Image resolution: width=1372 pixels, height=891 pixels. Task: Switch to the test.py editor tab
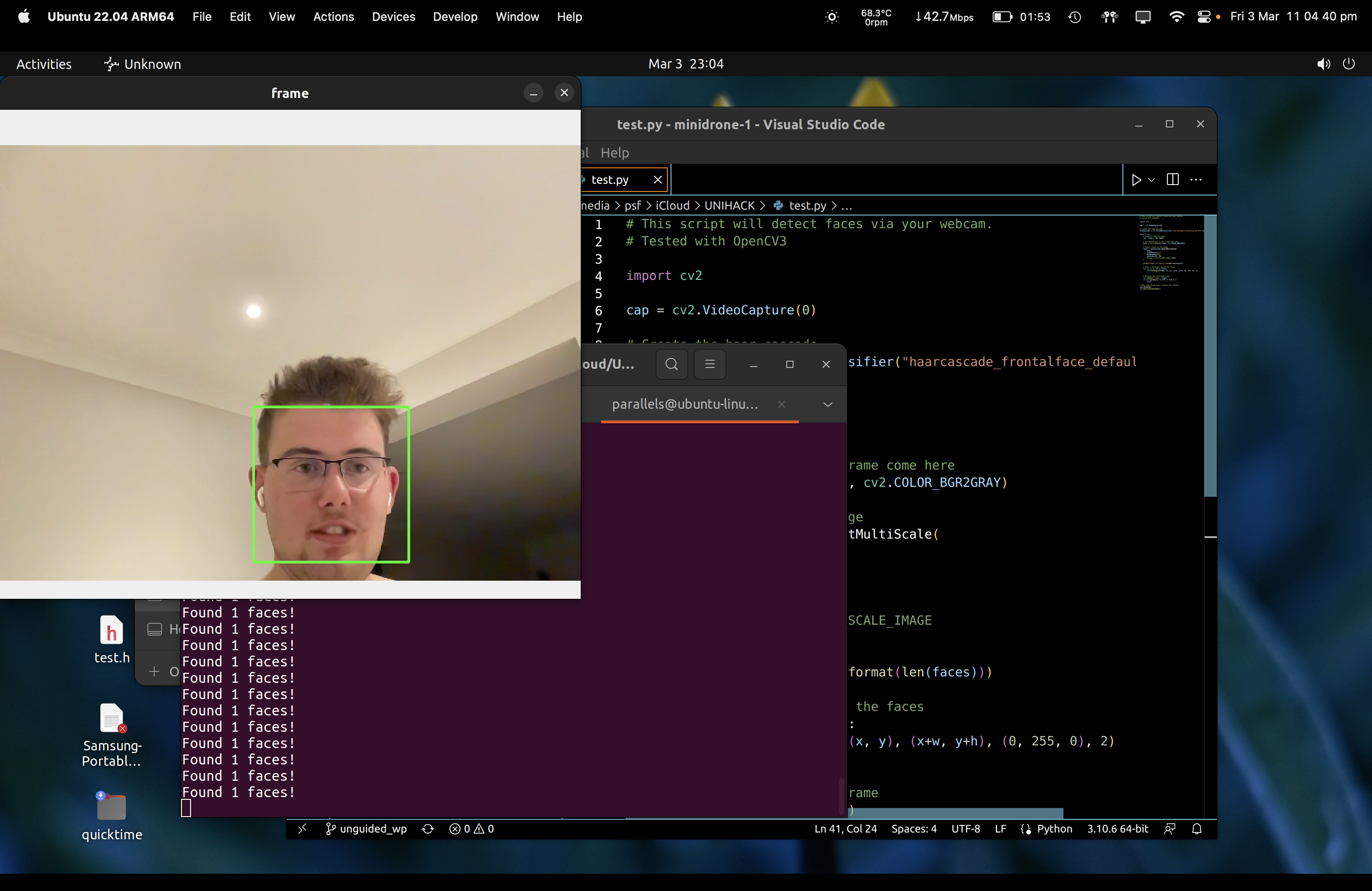611,180
